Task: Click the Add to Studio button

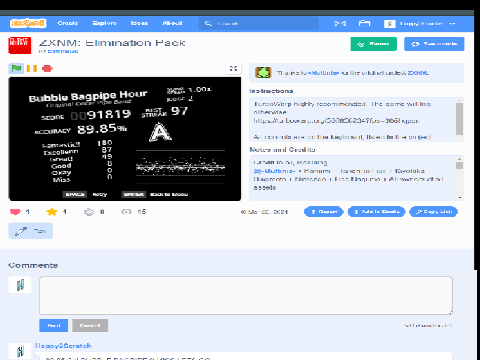Action: [x=376, y=212]
